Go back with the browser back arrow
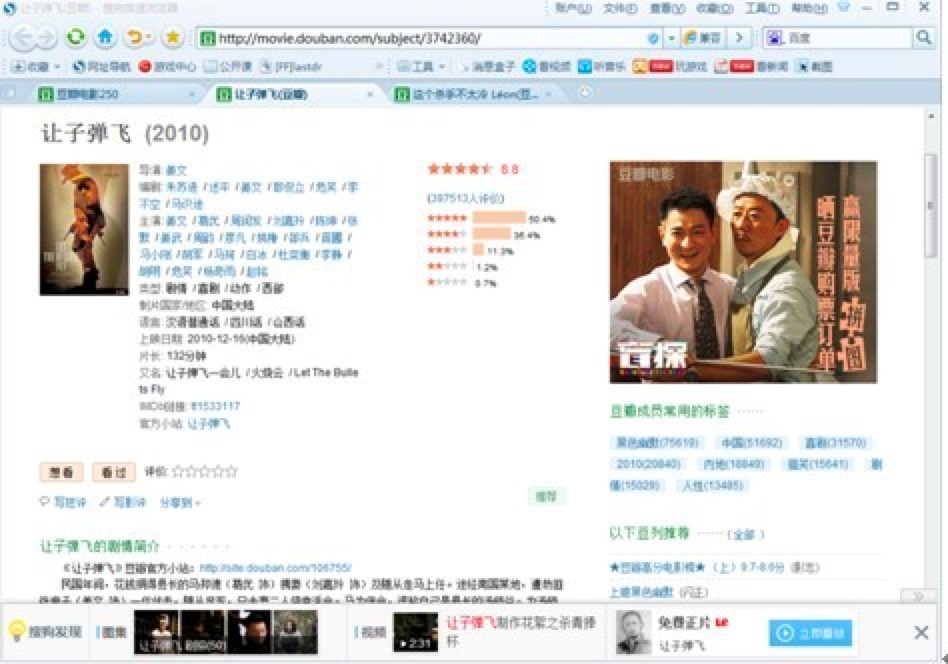Viewport: 948px width, 664px height. (22, 38)
